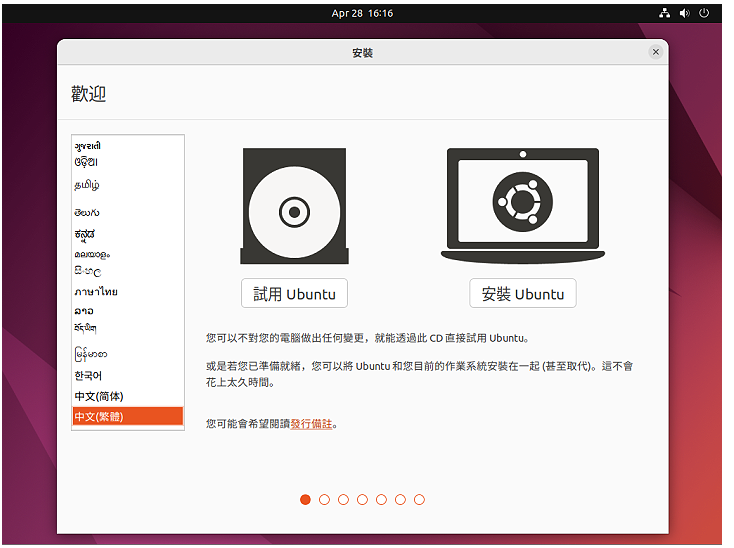Image resolution: width=734 pixels, height=548 pixels.
Task: Click the 試用 Ubuntu button
Action: (294, 293)
